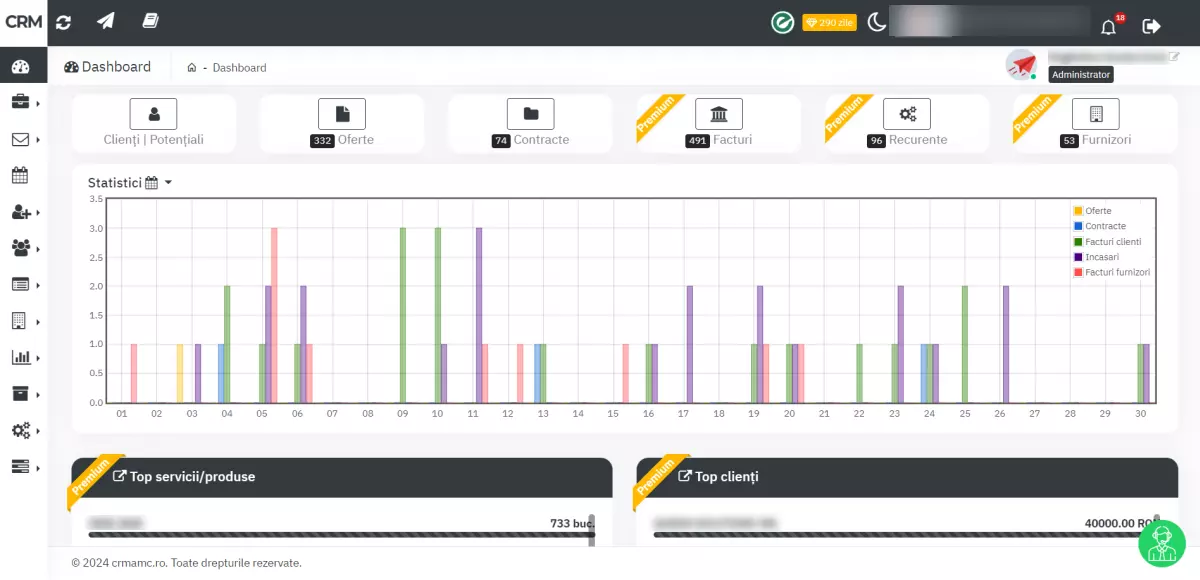Select the add-contact person icon in sidebar
Viewport: 1200px width, 580px height.
tap(22, 211)
